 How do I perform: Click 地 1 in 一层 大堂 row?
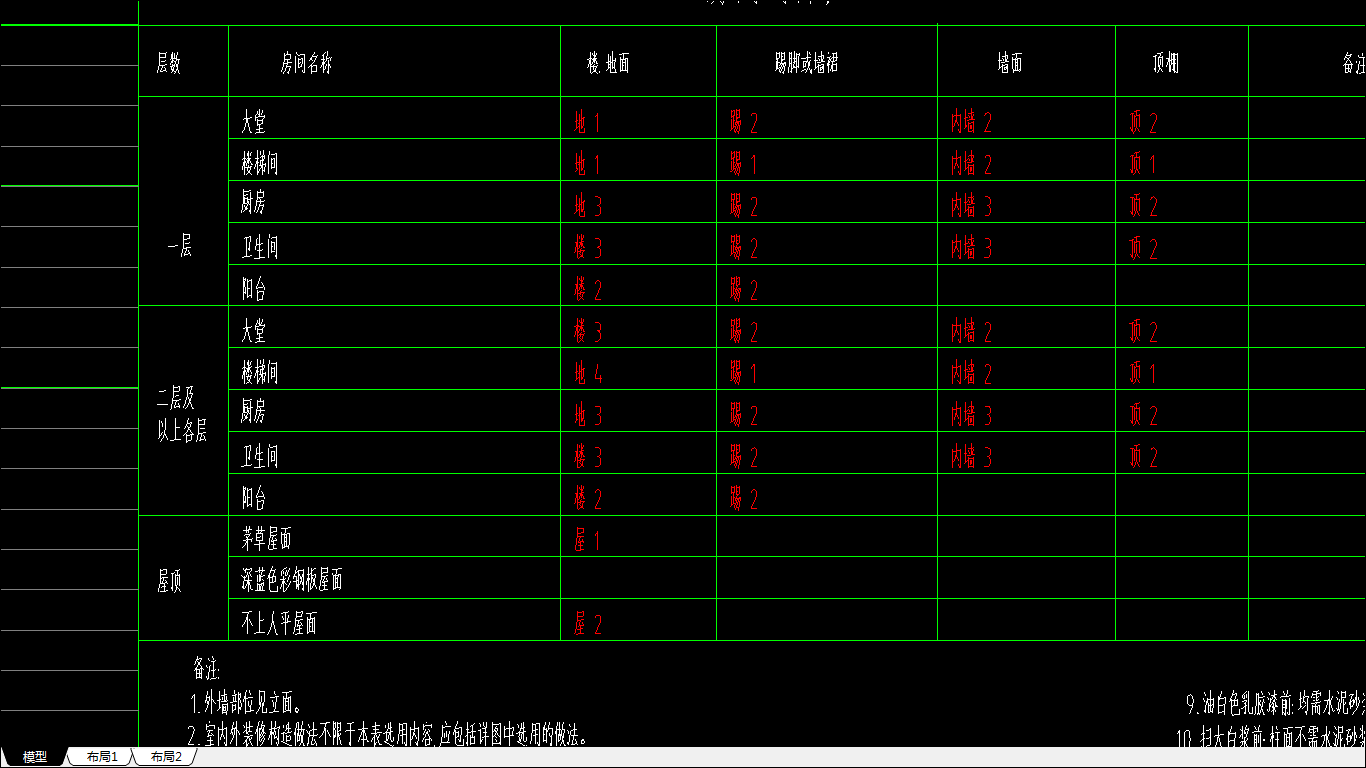point(587,123)
